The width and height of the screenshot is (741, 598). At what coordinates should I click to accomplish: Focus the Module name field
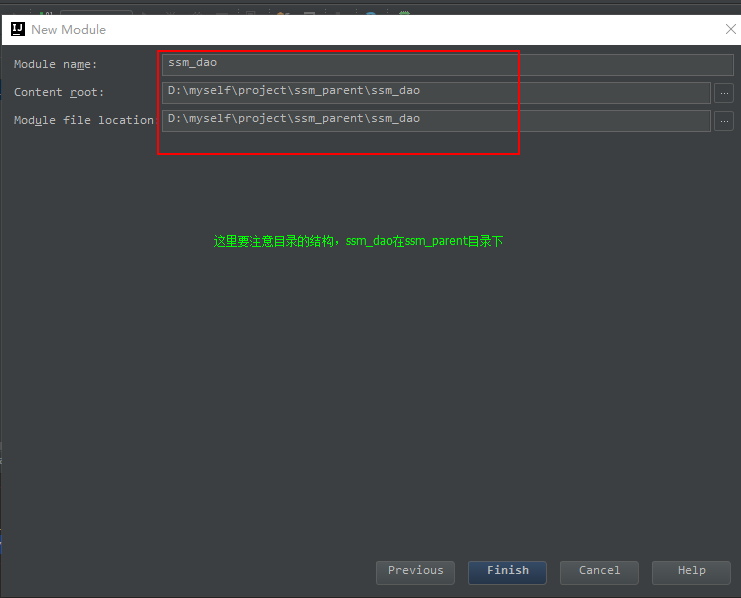448,64
